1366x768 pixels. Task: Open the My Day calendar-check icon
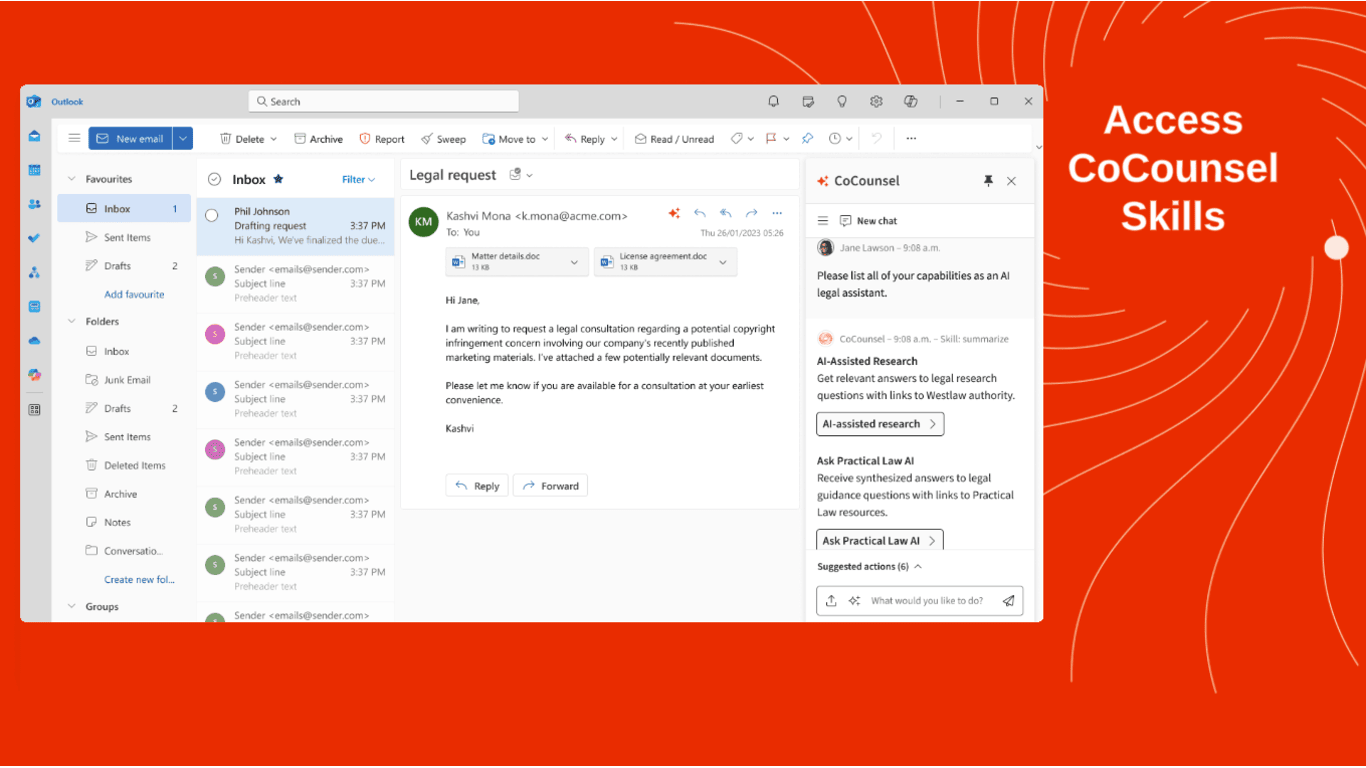808,101
